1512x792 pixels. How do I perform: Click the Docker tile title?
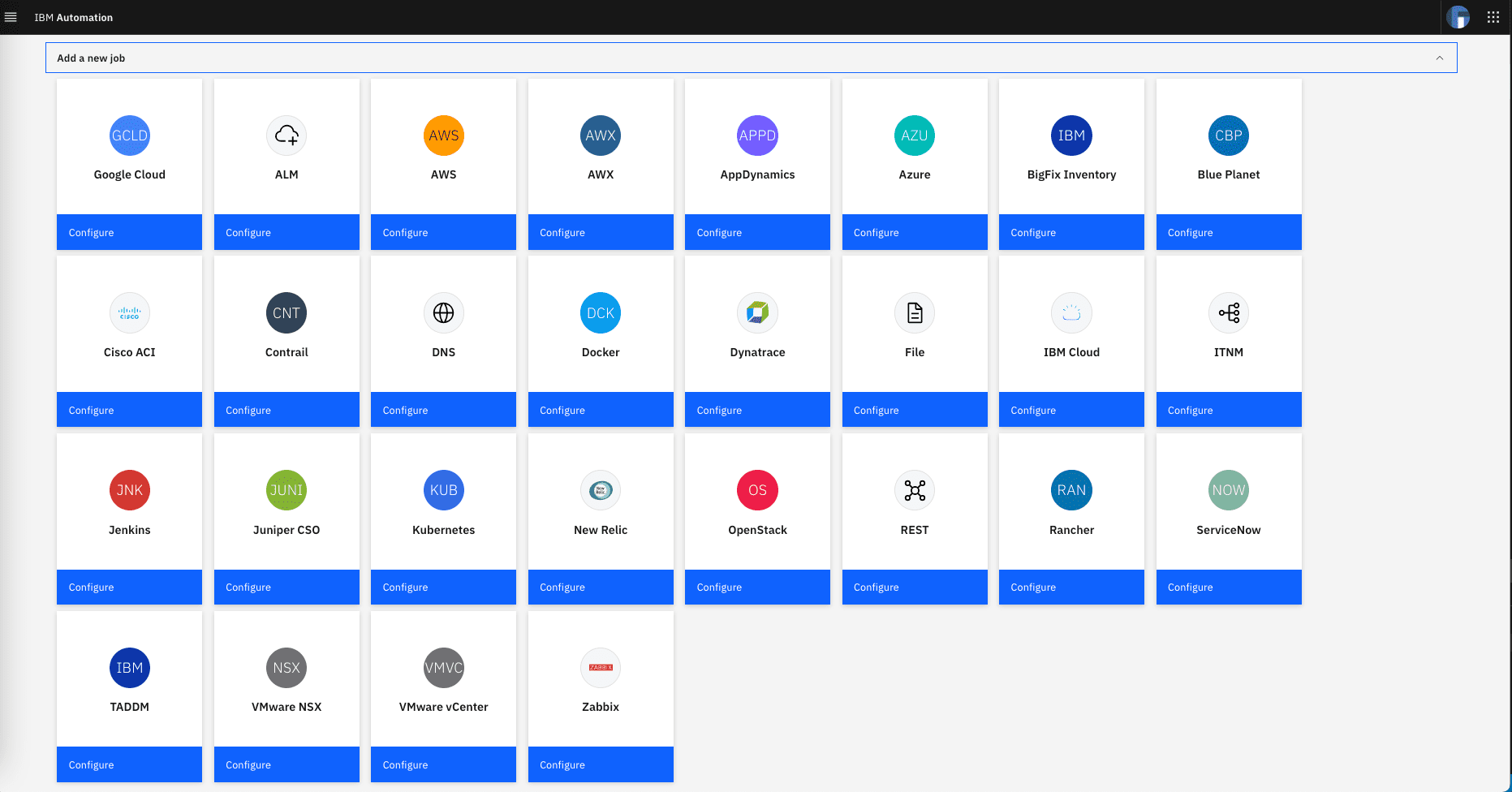coord(601,352)
